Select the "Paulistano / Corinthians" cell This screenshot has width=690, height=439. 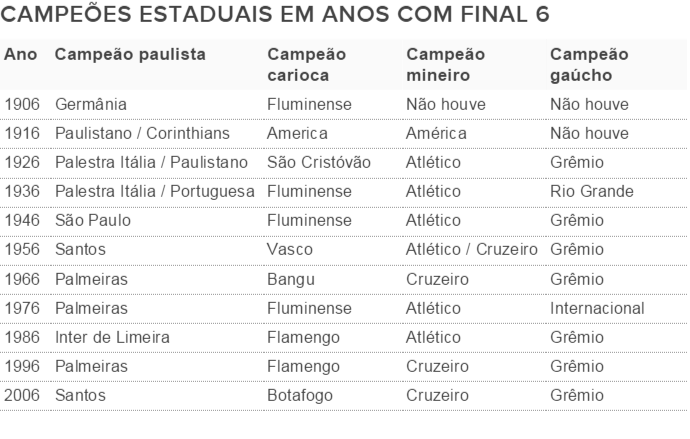click(143, 133)
